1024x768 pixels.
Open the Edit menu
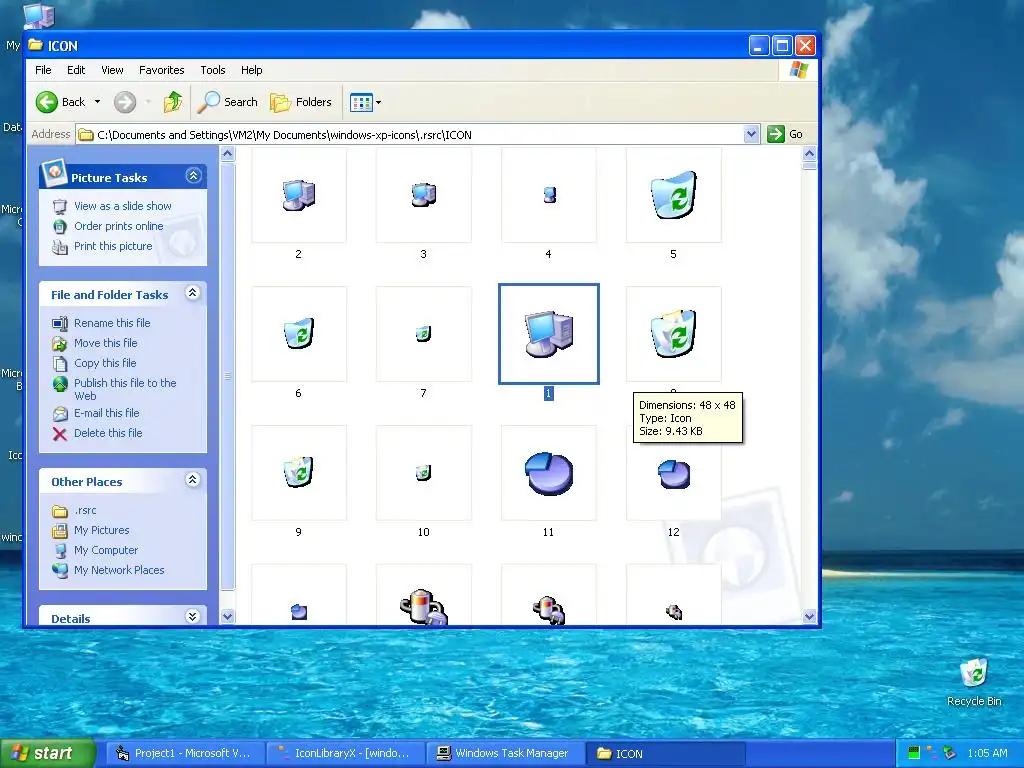[76, 70]
